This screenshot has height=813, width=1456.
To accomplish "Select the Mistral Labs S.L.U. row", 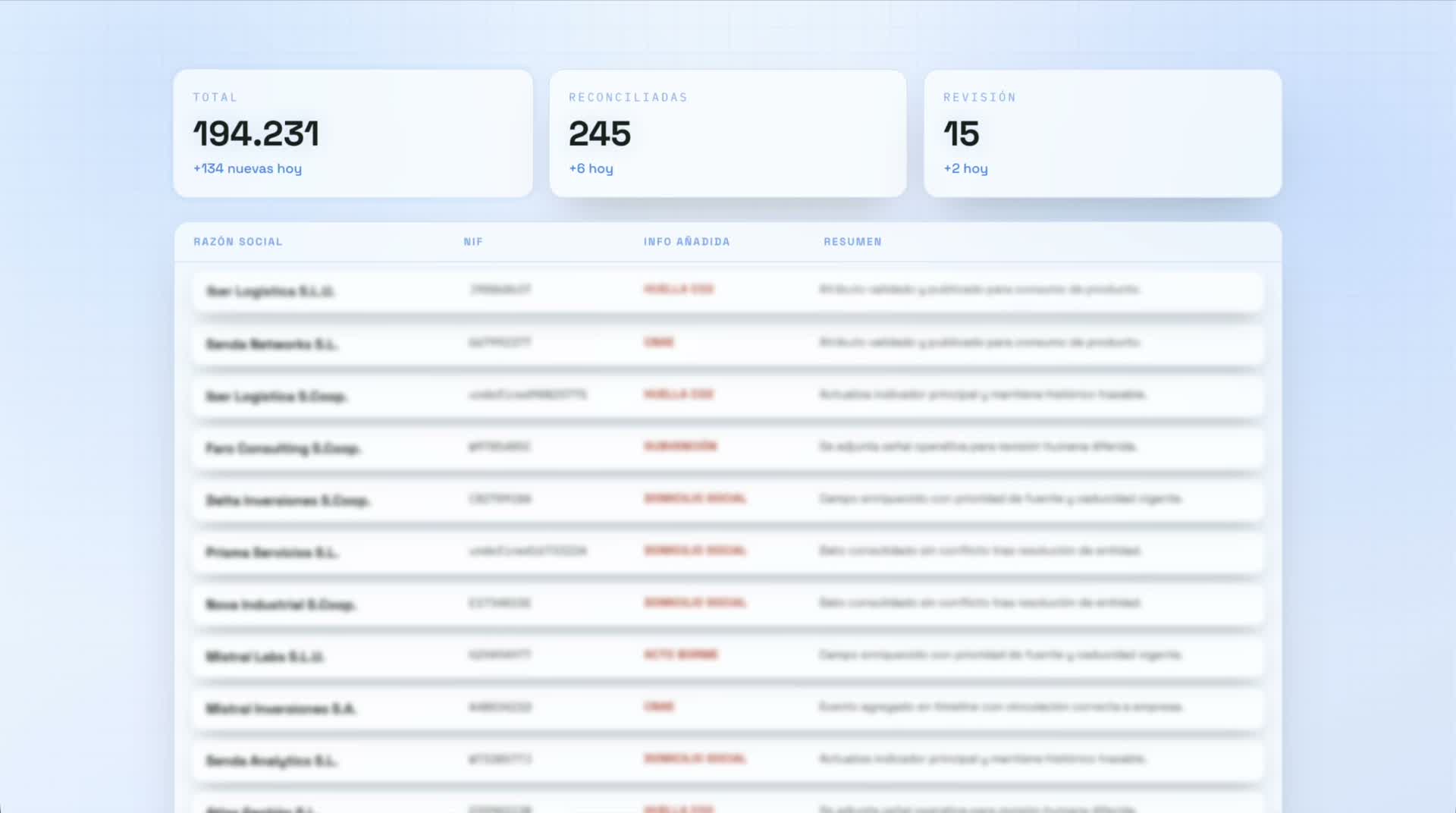I will coord(728,656).
